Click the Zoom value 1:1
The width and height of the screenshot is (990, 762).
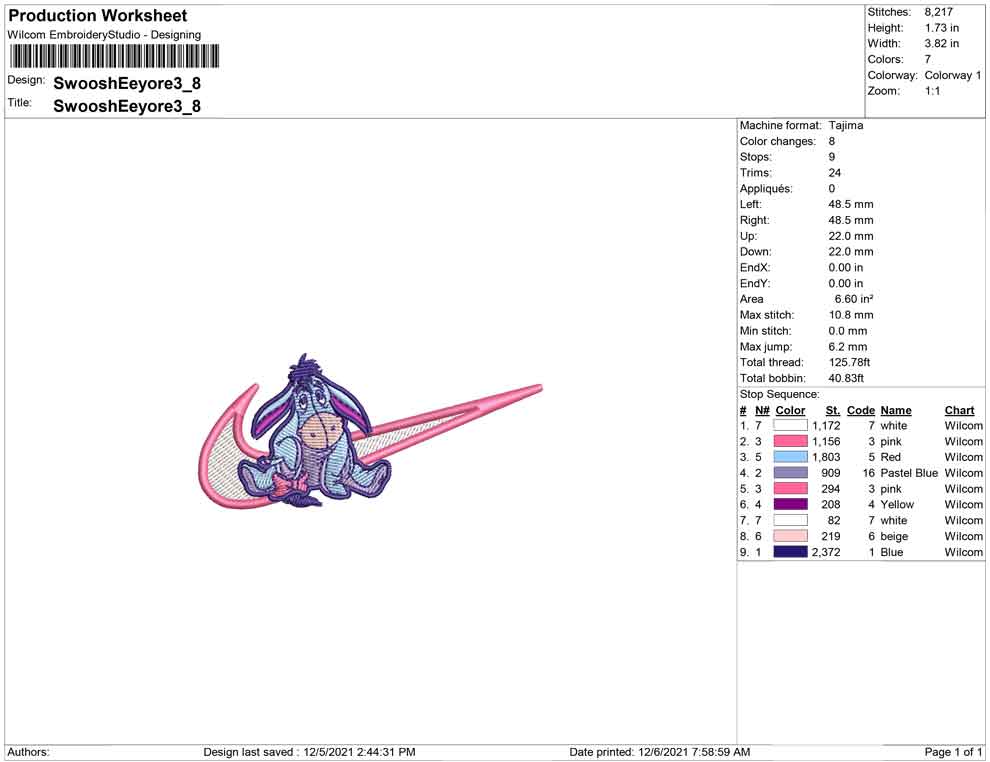pyautogui.click(x=933, y=91)
